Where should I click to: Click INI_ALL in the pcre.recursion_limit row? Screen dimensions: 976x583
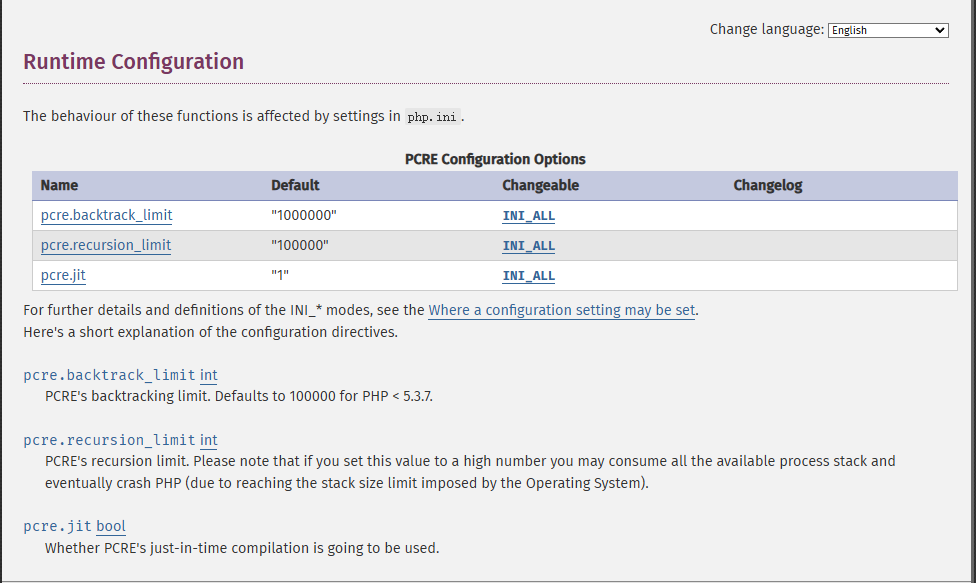(528, 246)
